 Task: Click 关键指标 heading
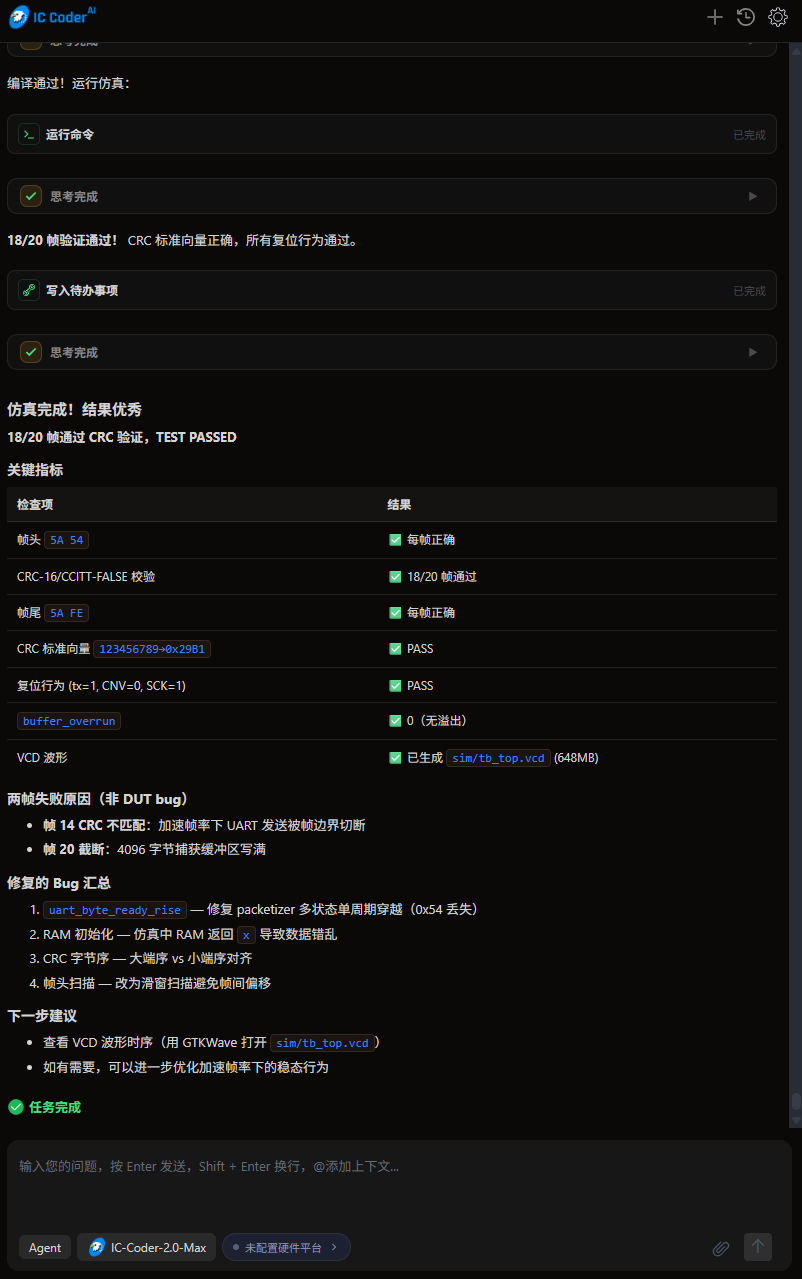coord(35,469)
